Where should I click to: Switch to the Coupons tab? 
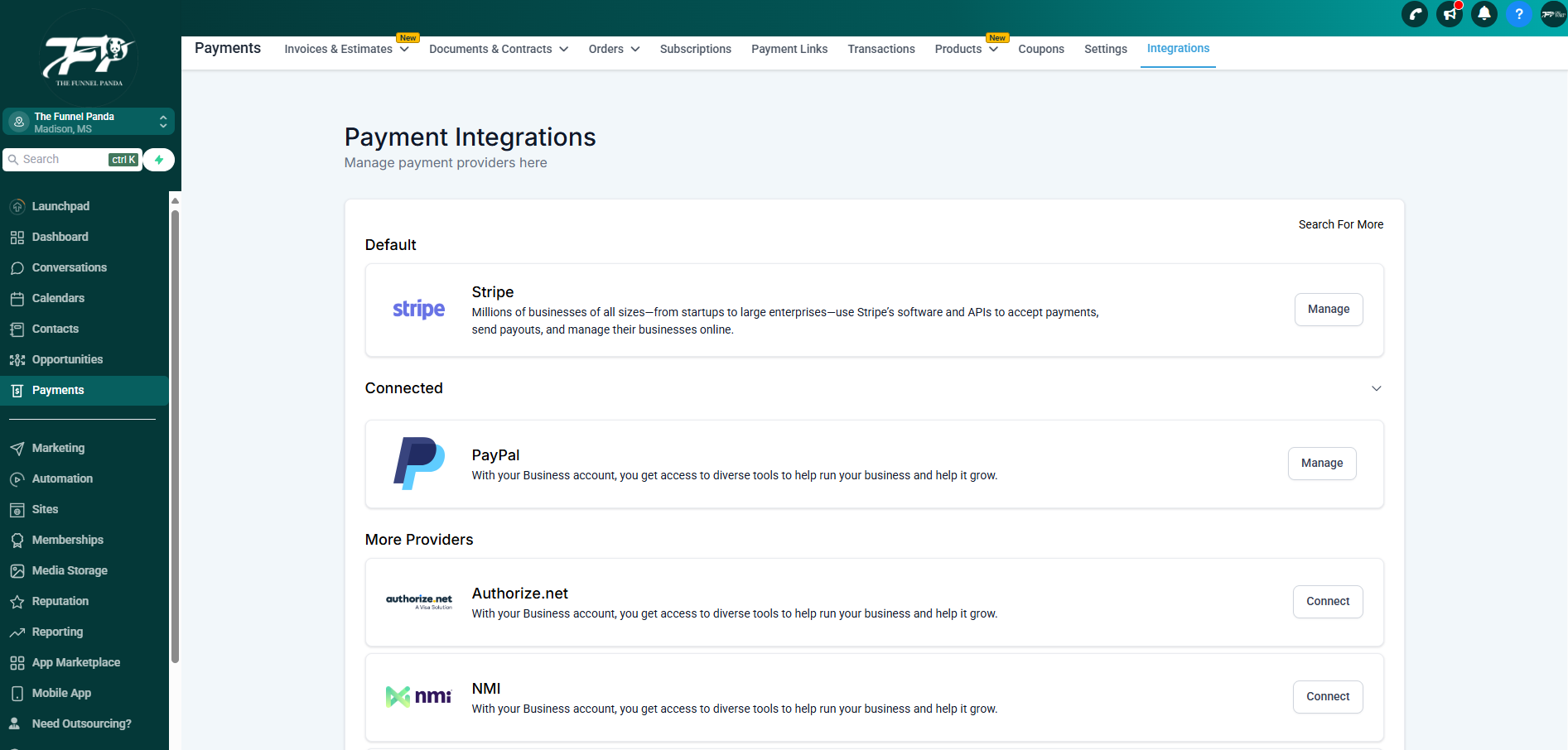(1040, 49)
